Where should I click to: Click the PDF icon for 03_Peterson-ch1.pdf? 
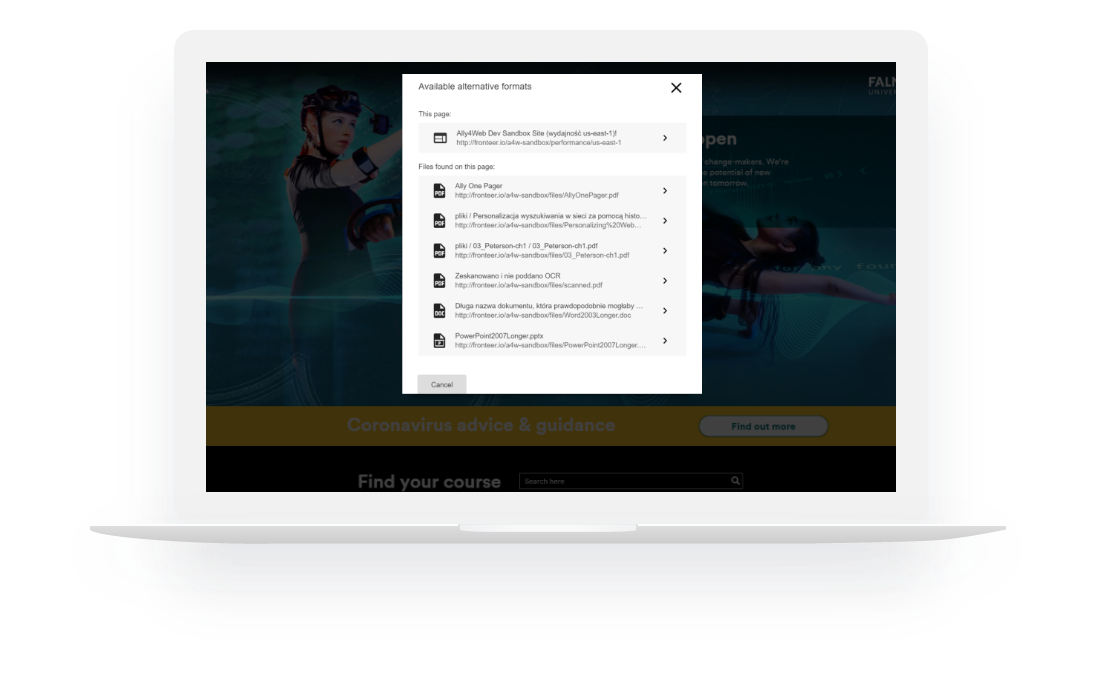tap(440, 251)
